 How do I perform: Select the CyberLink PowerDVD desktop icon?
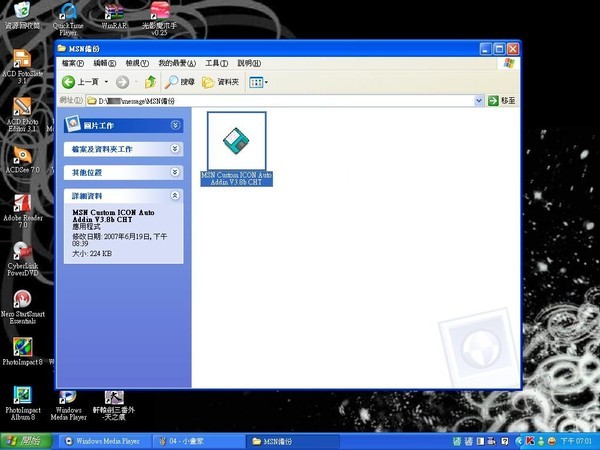coord(23,259)
